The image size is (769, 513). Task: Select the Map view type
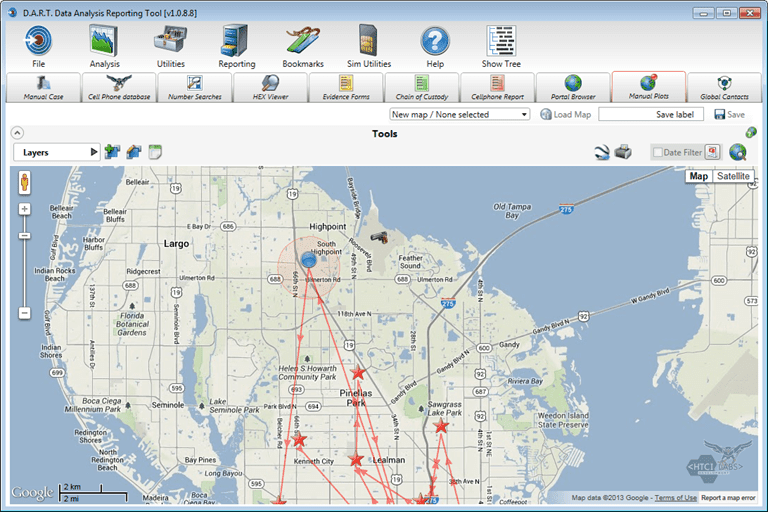(x=698, y=176)
